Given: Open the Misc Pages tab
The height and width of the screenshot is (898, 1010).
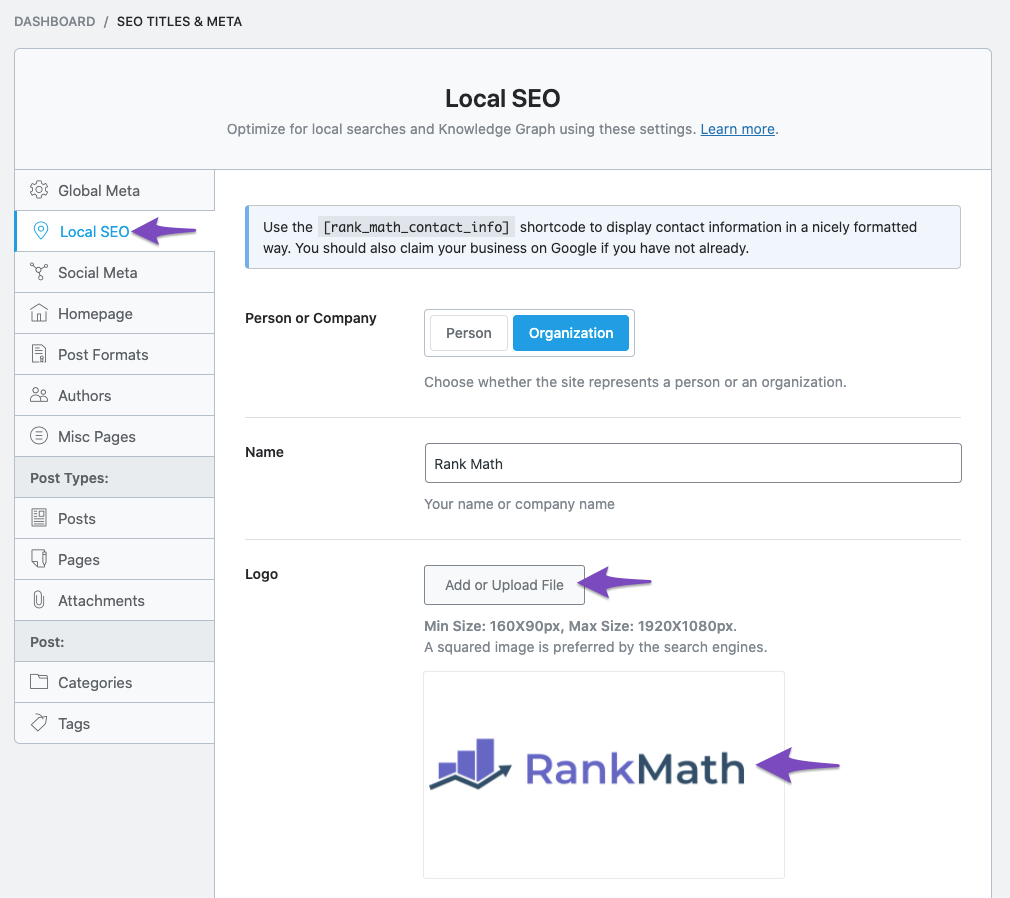Looking at the screenshot, I should point(96,436).
